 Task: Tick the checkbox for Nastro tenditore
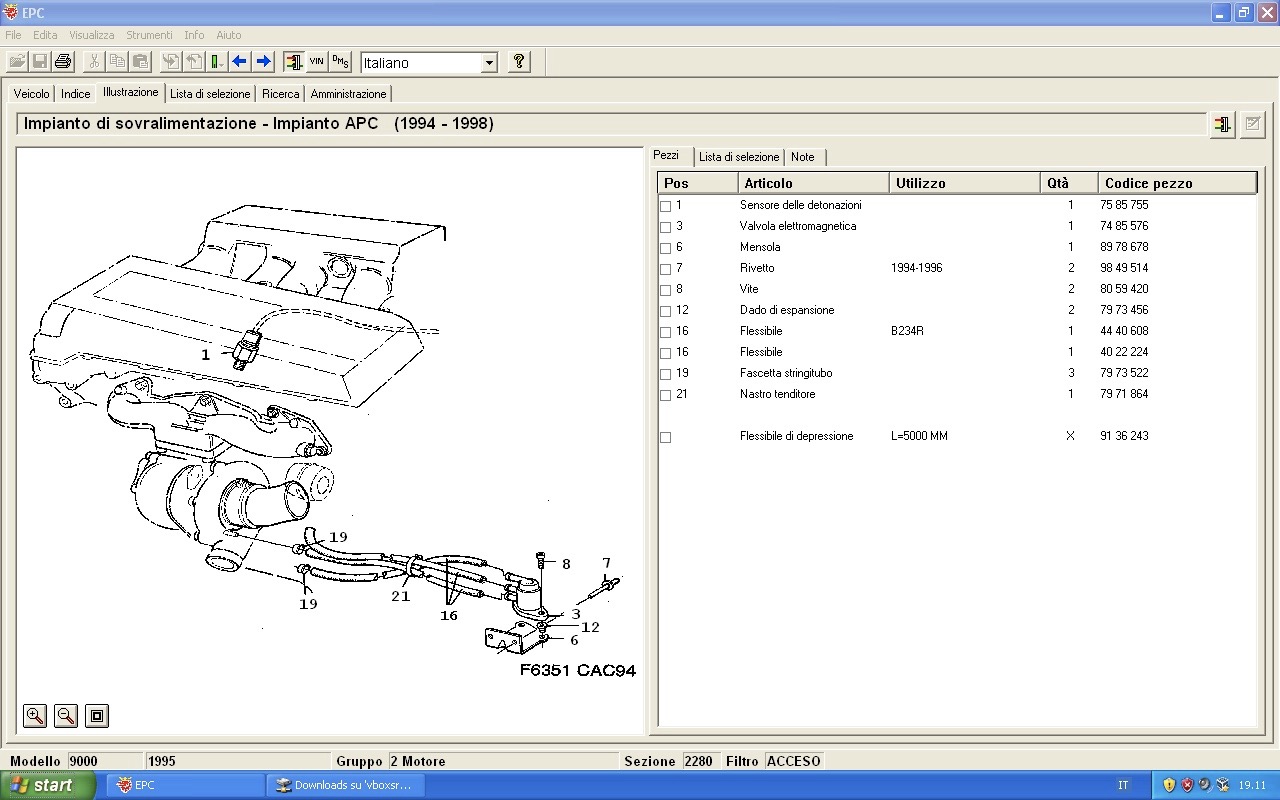[666, 395]
